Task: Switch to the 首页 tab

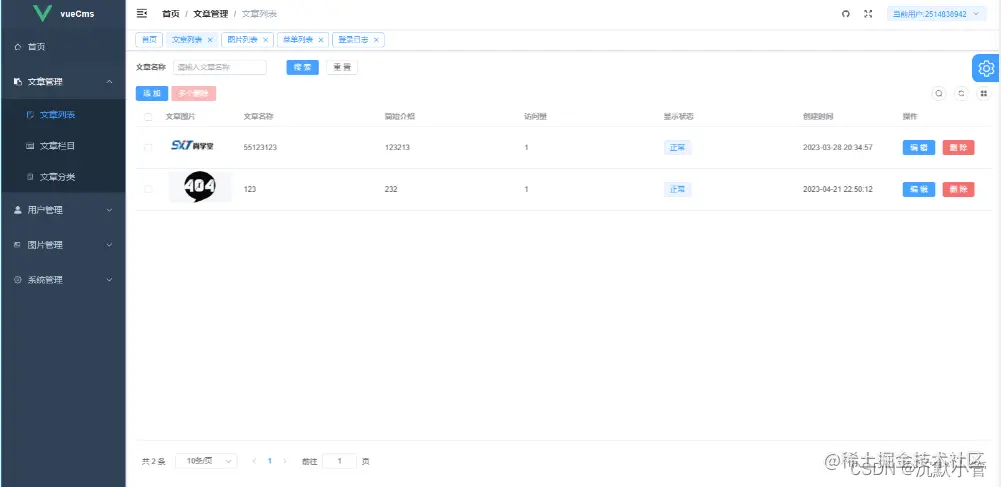Action: [x=149, y=40]
